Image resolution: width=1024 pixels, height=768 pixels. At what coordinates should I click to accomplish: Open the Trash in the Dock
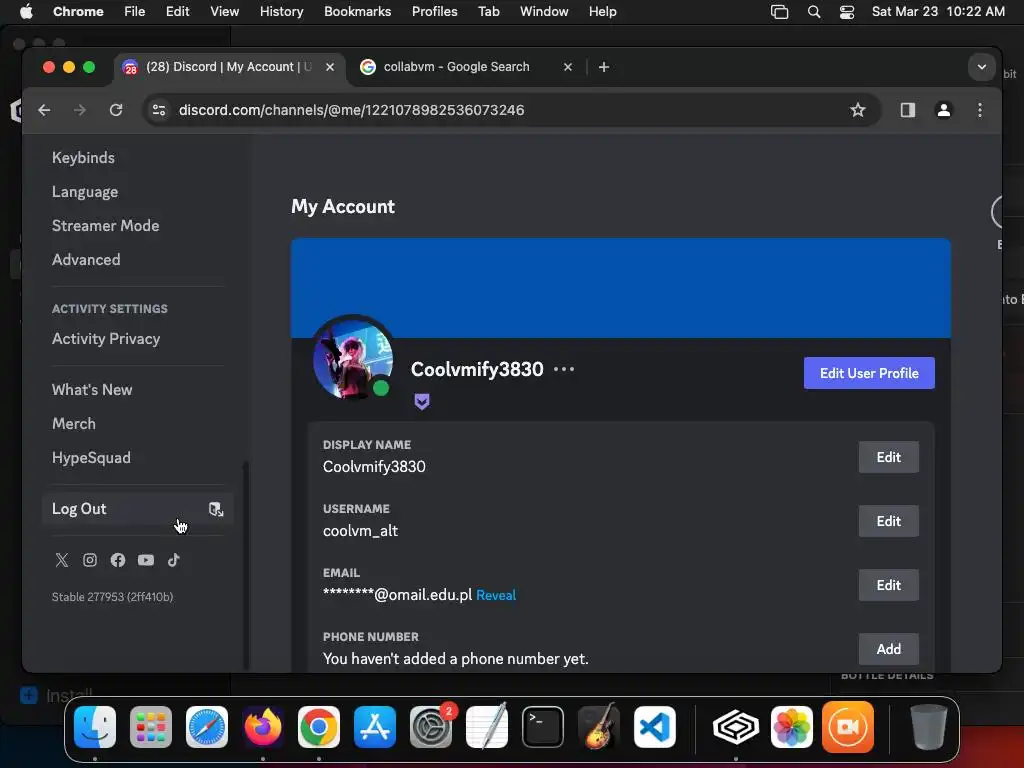(929, 727)
